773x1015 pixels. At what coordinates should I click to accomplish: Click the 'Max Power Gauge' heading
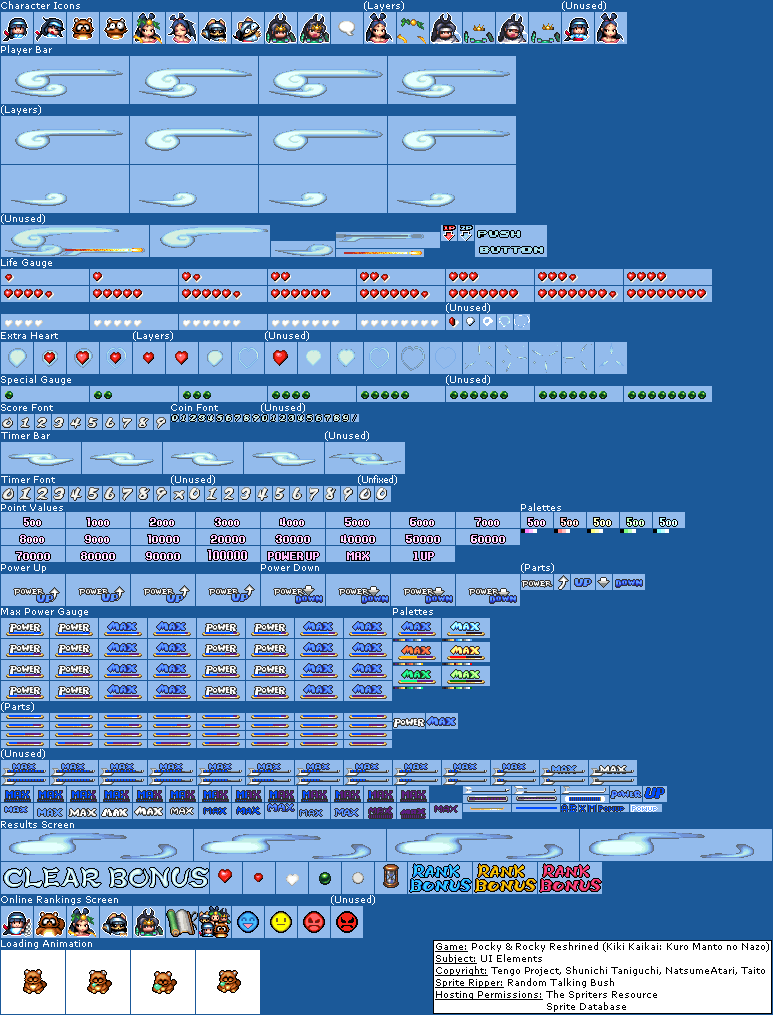45,611
